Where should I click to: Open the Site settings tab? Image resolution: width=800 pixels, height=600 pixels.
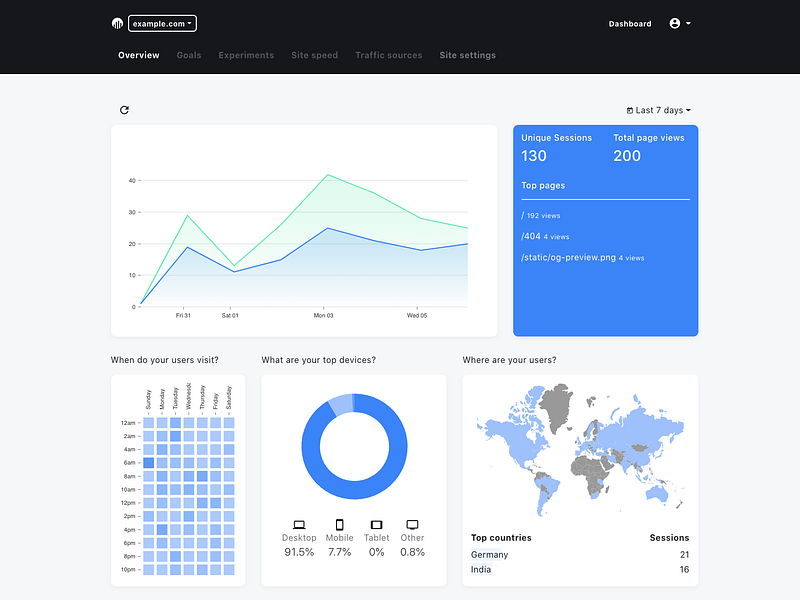[467, 55]
